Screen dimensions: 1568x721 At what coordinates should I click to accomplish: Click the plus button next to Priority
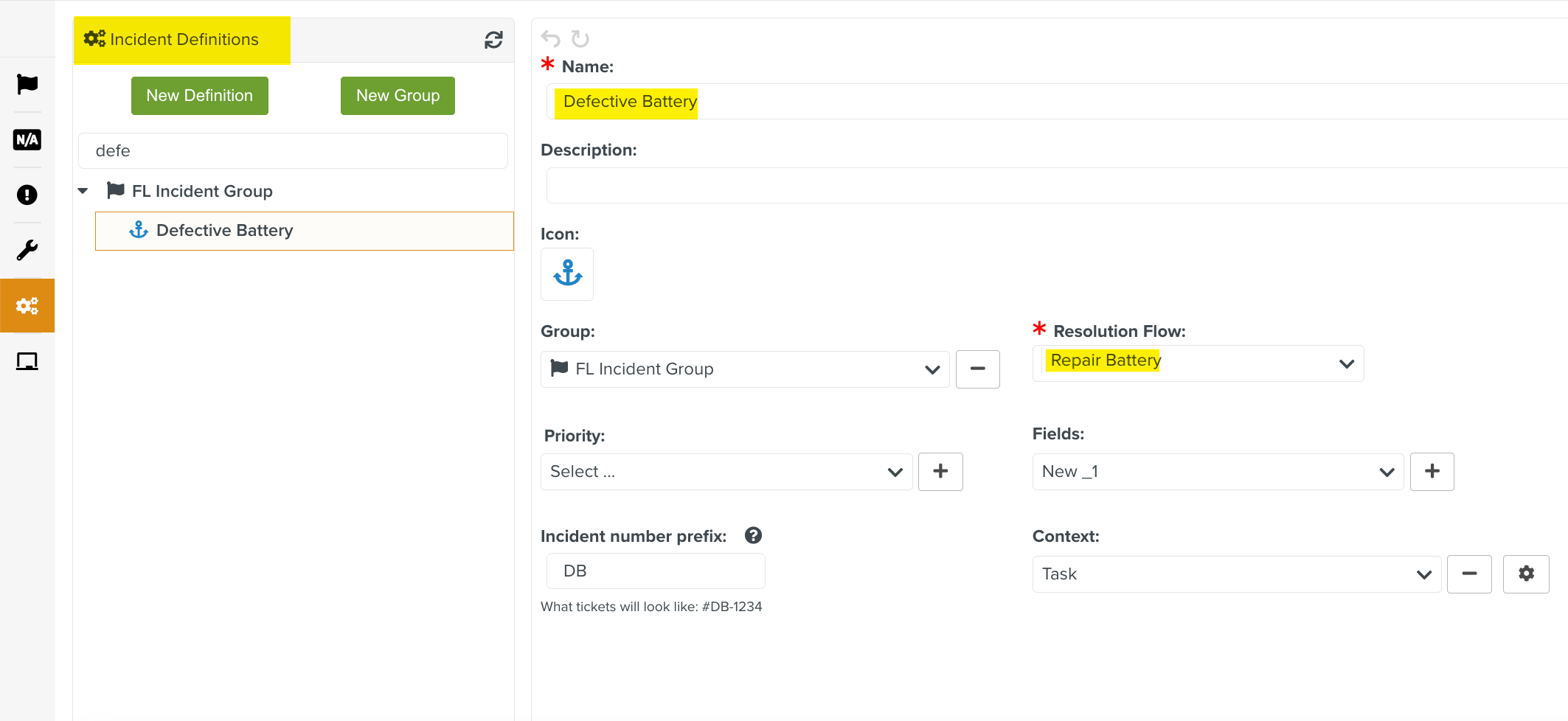[940, 472]
